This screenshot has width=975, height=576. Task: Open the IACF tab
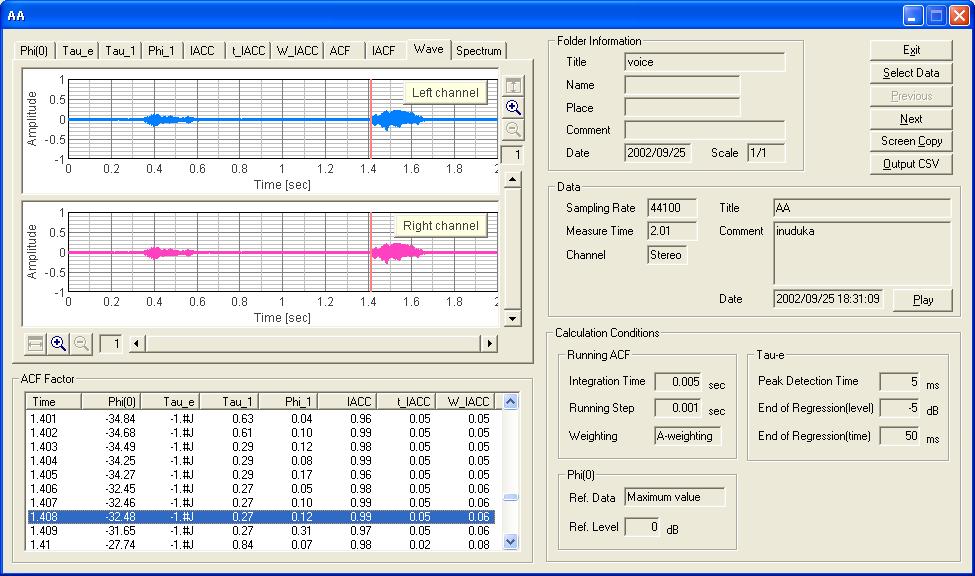pos(383,51)
